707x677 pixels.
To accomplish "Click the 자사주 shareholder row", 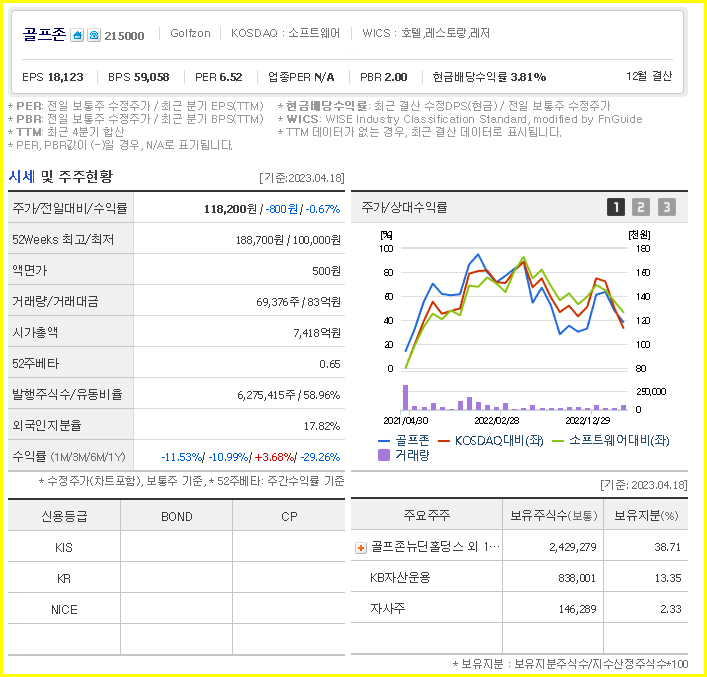I will (519, 609).
